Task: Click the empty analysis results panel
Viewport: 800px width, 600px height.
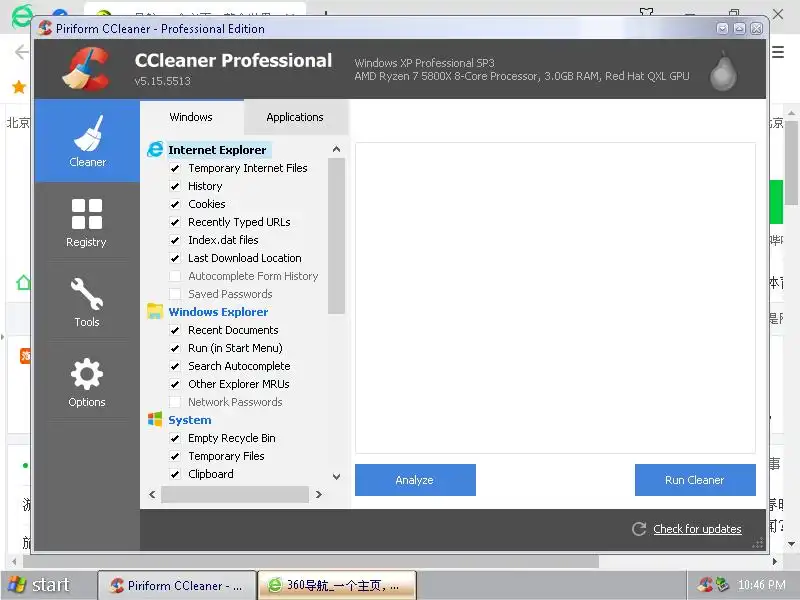Action: (x=555, y=298)
